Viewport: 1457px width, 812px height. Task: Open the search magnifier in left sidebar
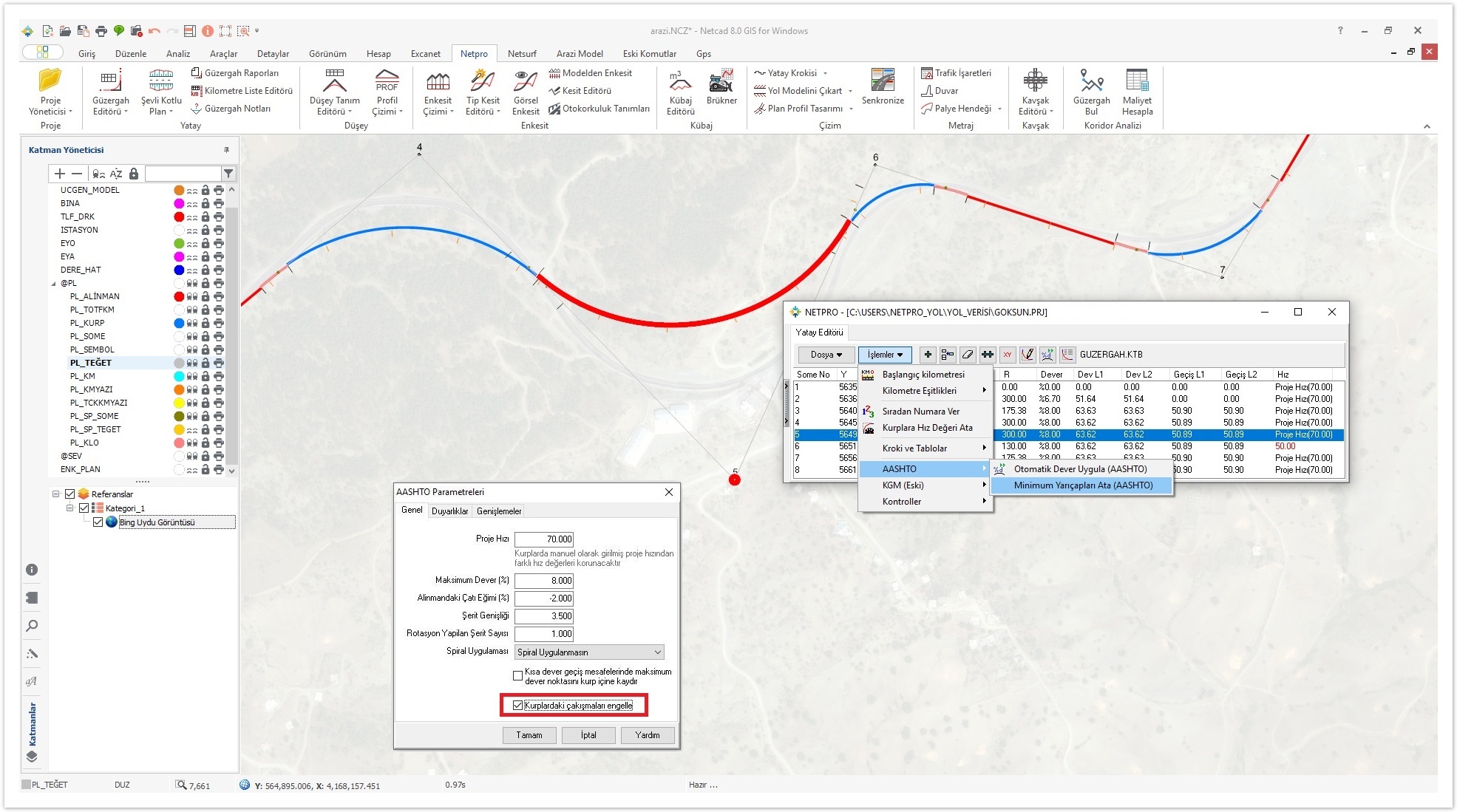pos(32,626)
